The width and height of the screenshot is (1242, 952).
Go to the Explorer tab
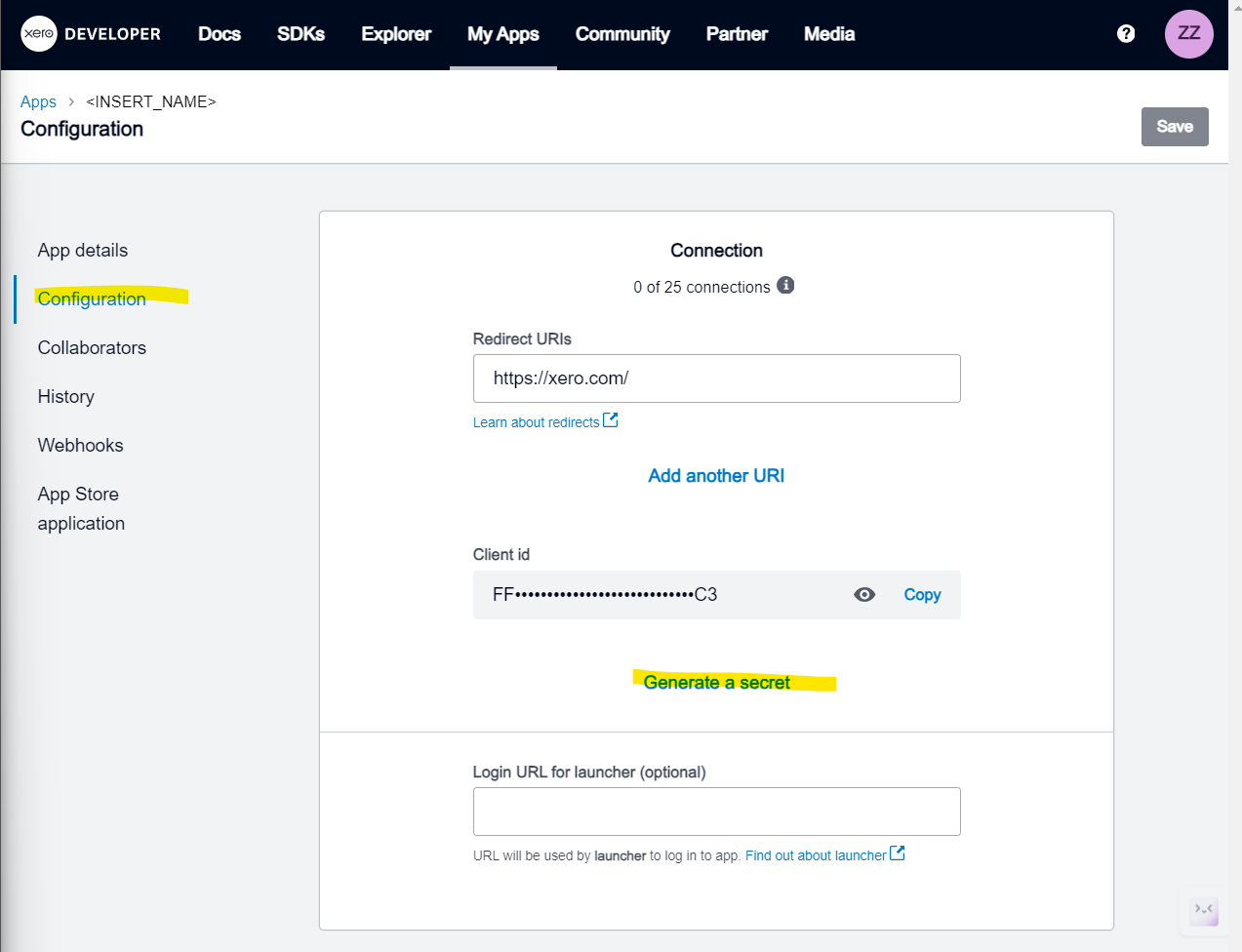pyautogui.click(x=396, y=34)
